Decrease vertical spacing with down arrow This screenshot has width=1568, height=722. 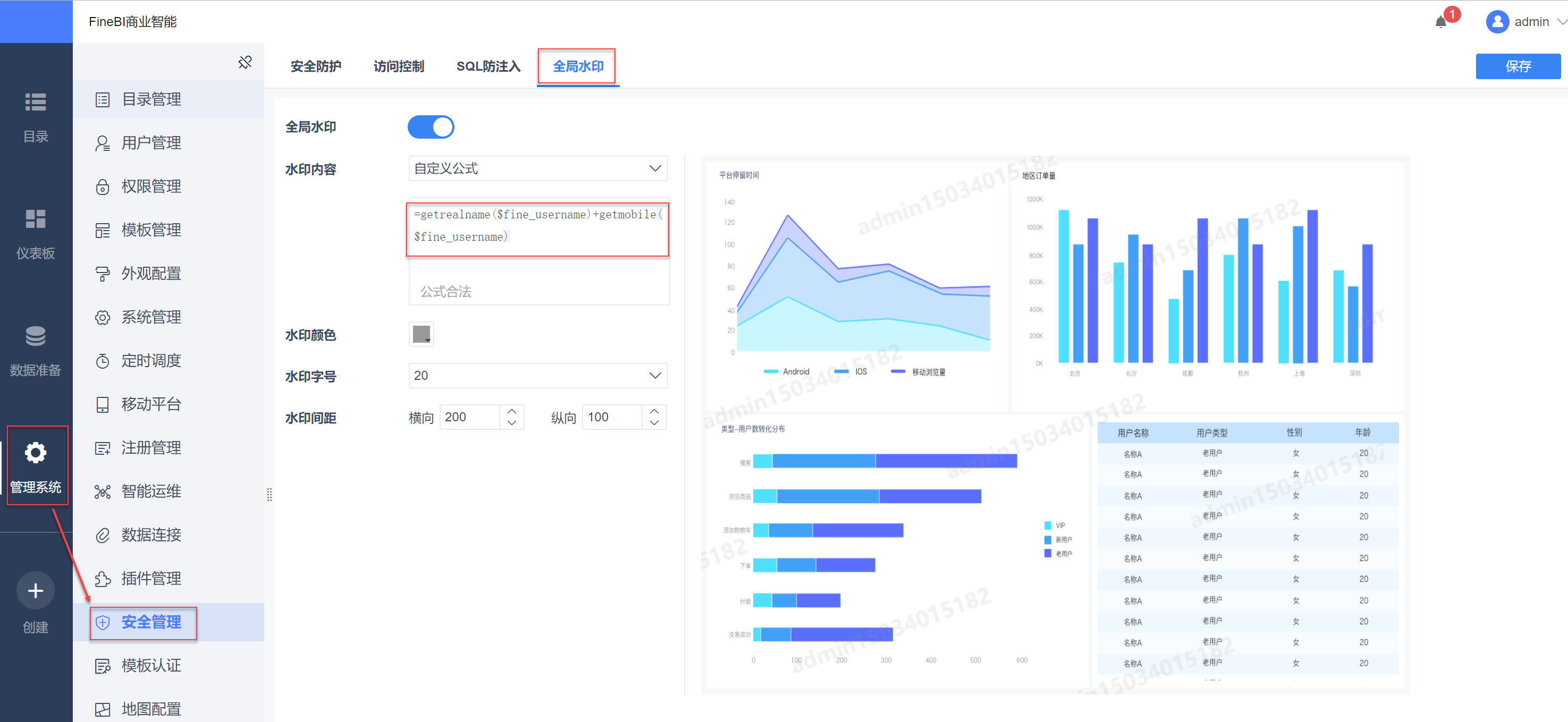click(654, 423)
